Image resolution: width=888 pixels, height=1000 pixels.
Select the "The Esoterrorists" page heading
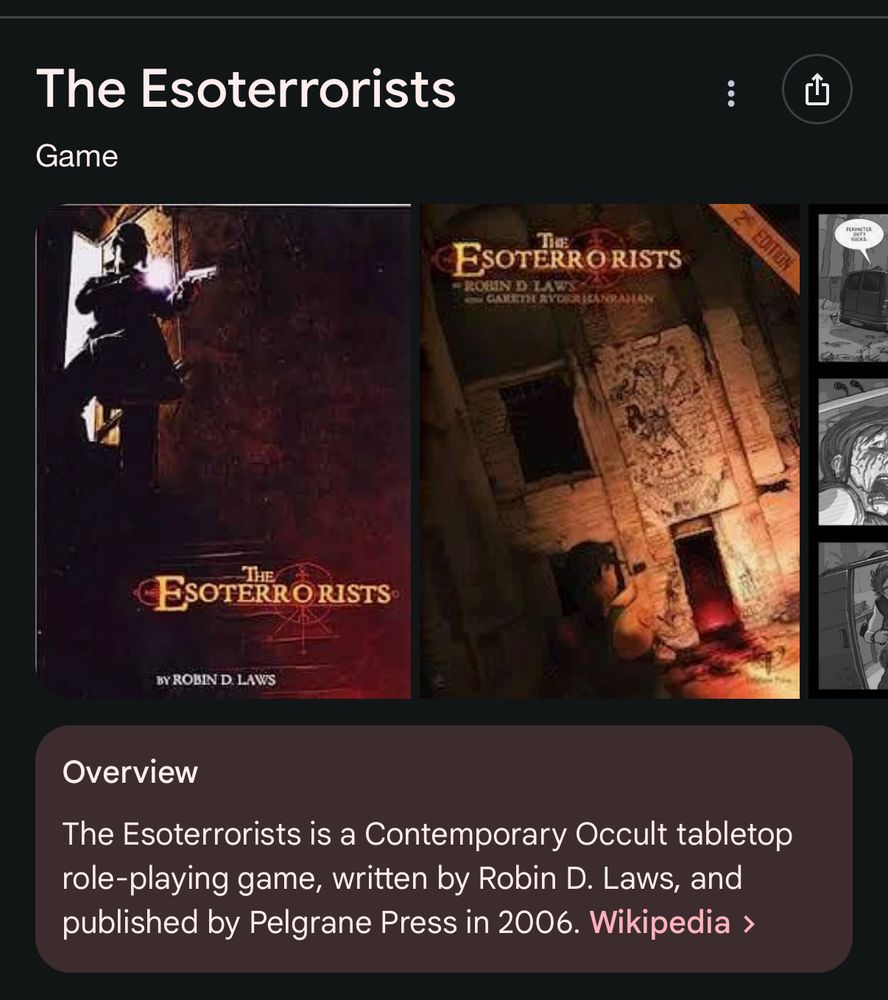(246, 89)
